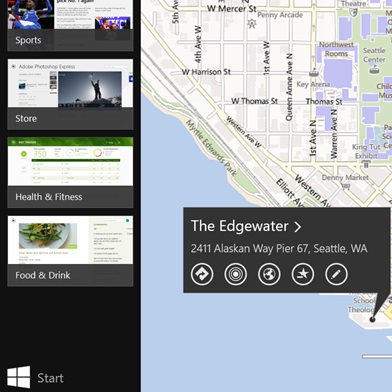Click the Myrtle Edwards Park map label

click(x=211, y=148)
